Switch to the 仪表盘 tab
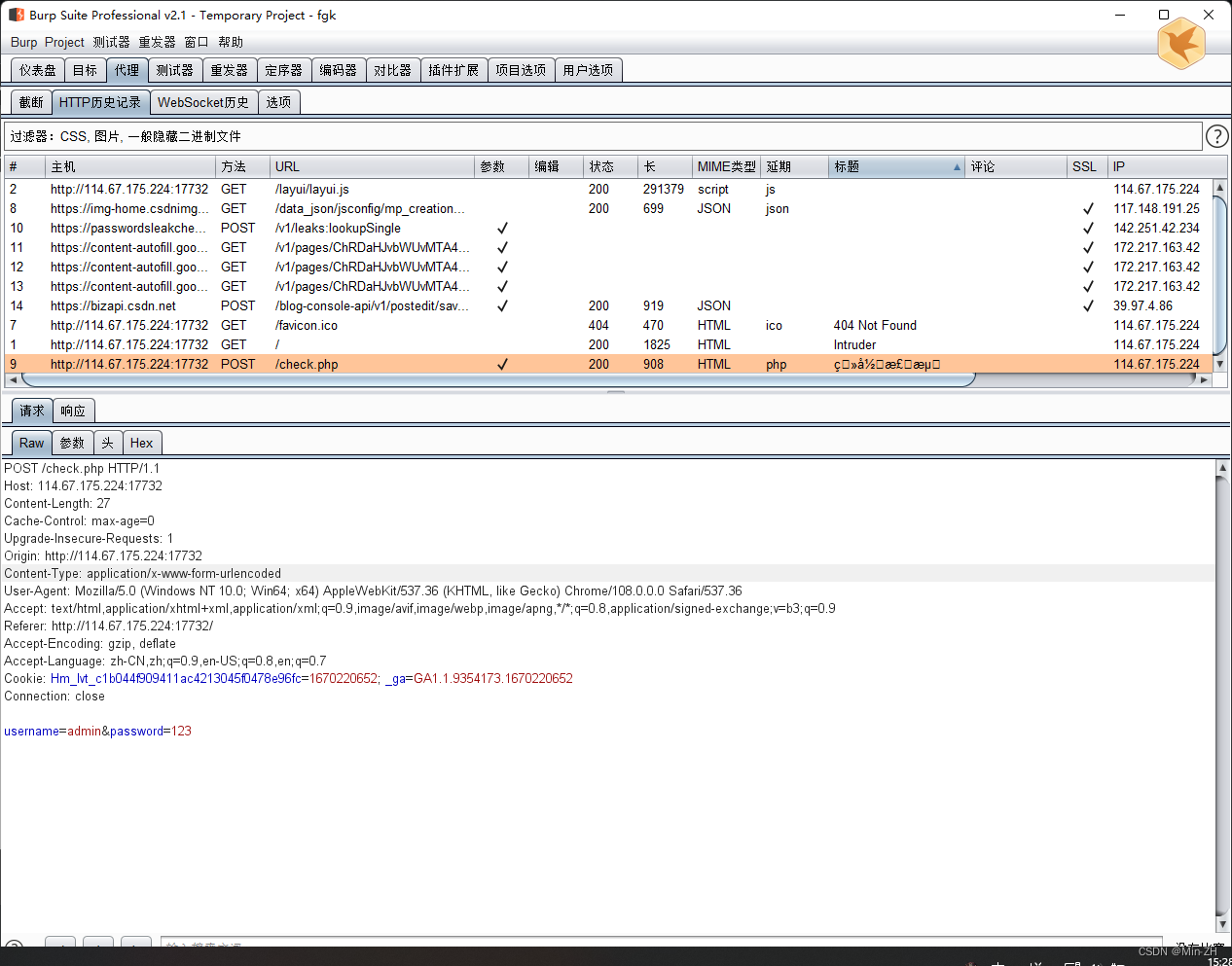Screen dimensions: 1232x966 pos(36,69)
